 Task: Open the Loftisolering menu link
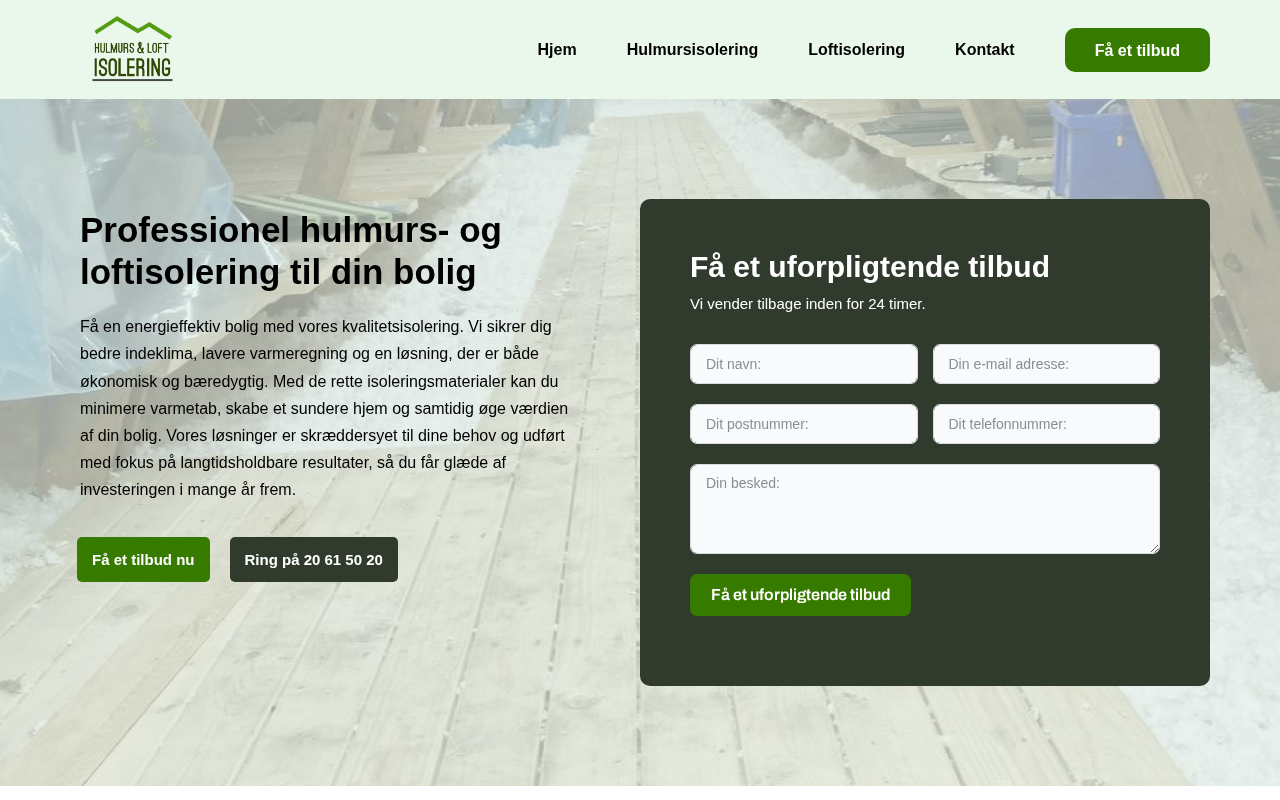[856, 50]
